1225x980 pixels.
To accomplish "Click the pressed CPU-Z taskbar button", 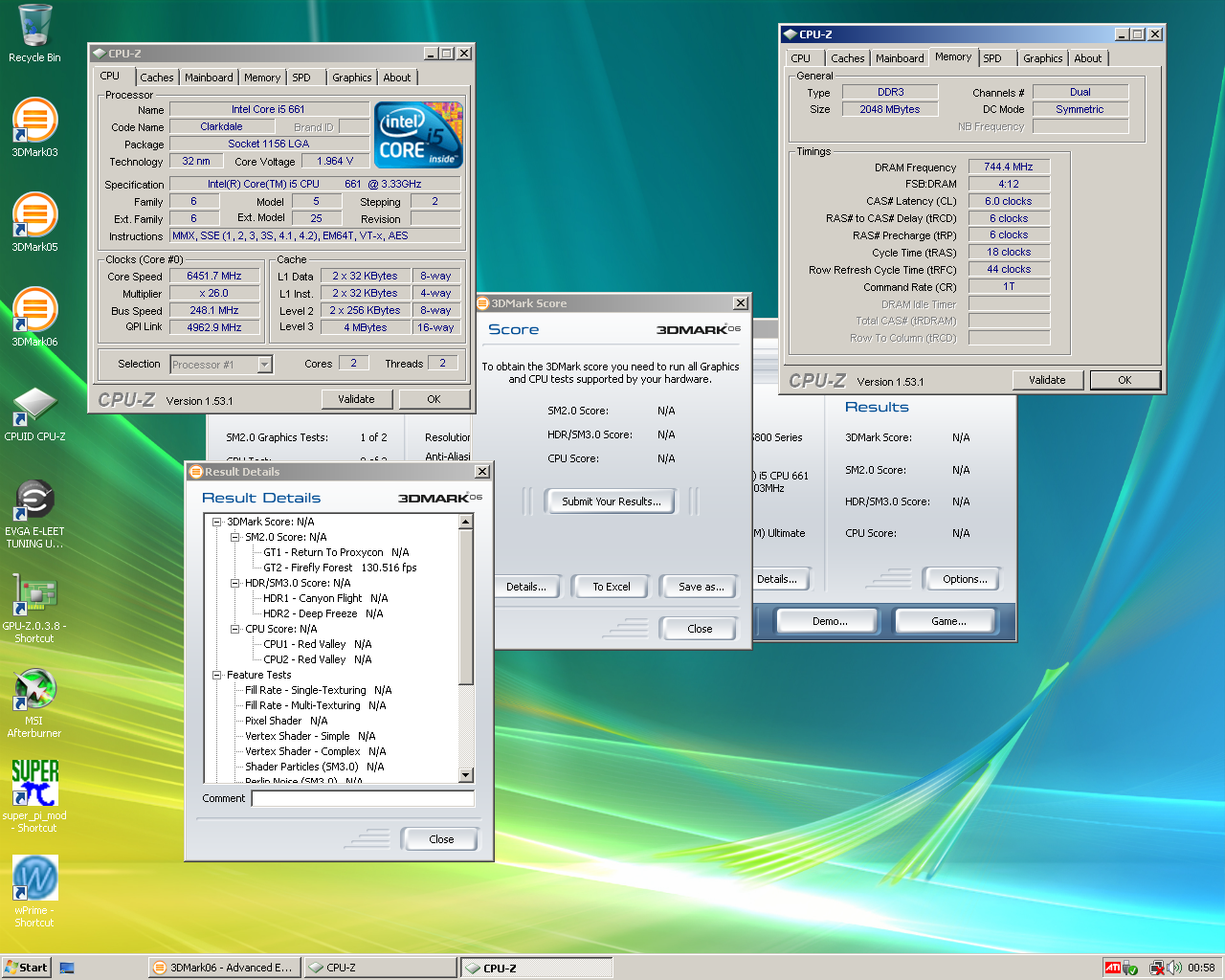I will point(537,968).
